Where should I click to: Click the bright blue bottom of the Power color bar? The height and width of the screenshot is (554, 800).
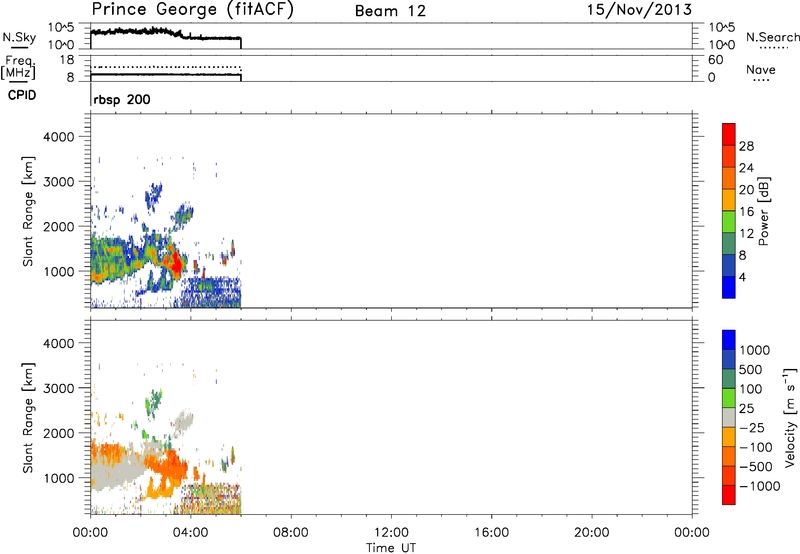pyautogui.click(x=729, y=287)
